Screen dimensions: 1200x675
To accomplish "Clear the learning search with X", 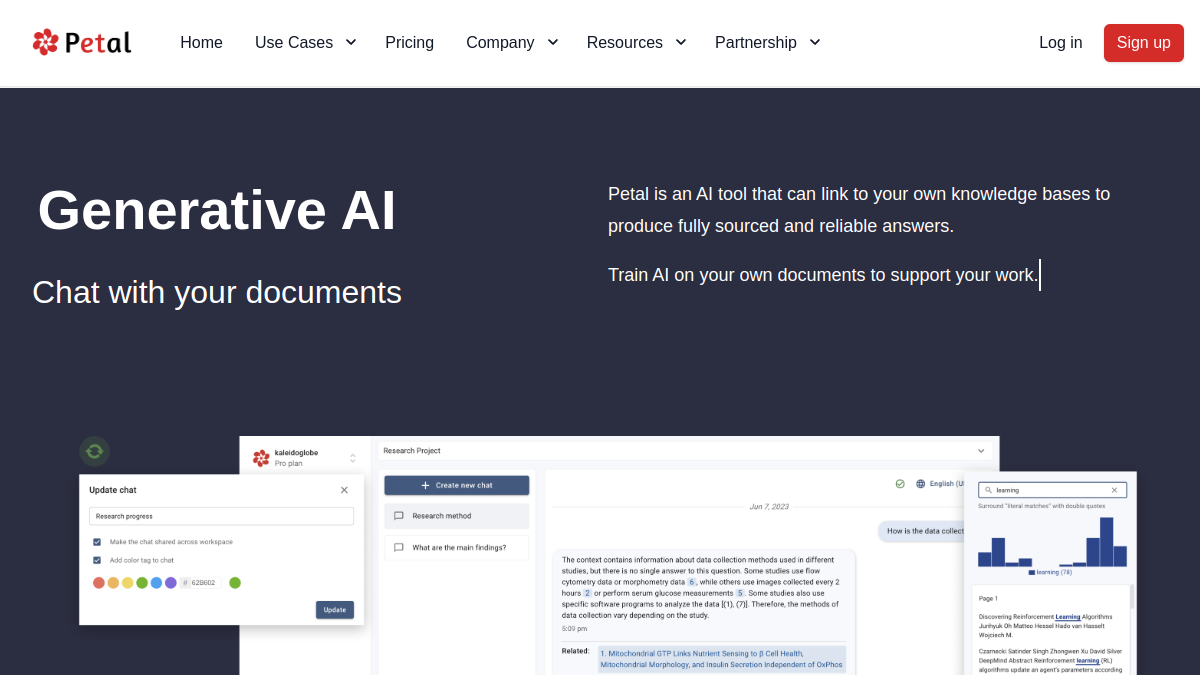I will (1115, 490).
